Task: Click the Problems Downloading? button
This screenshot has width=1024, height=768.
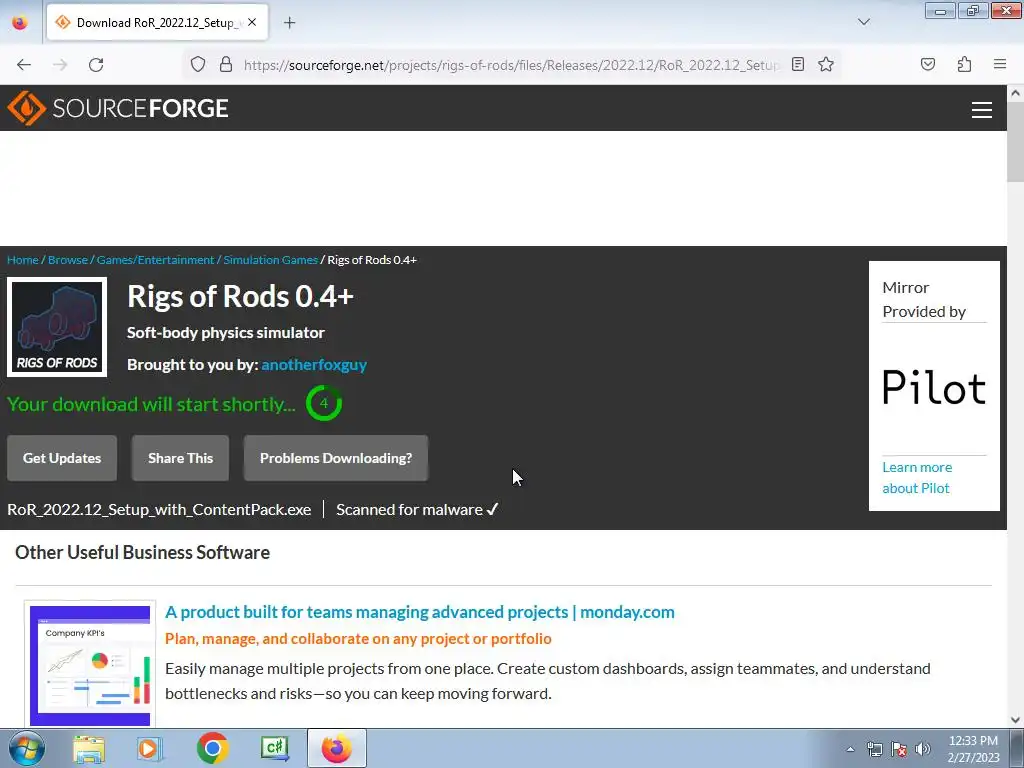Action: coord(336,458)
